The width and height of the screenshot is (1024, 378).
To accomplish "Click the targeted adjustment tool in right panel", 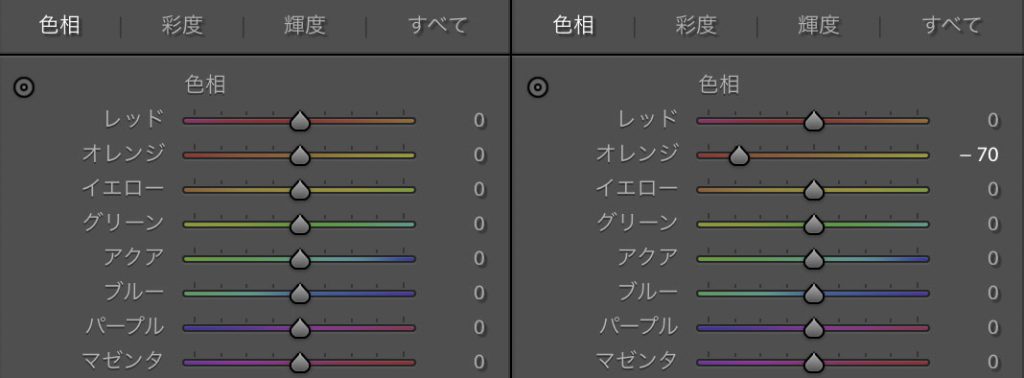I will pos(538,87).
